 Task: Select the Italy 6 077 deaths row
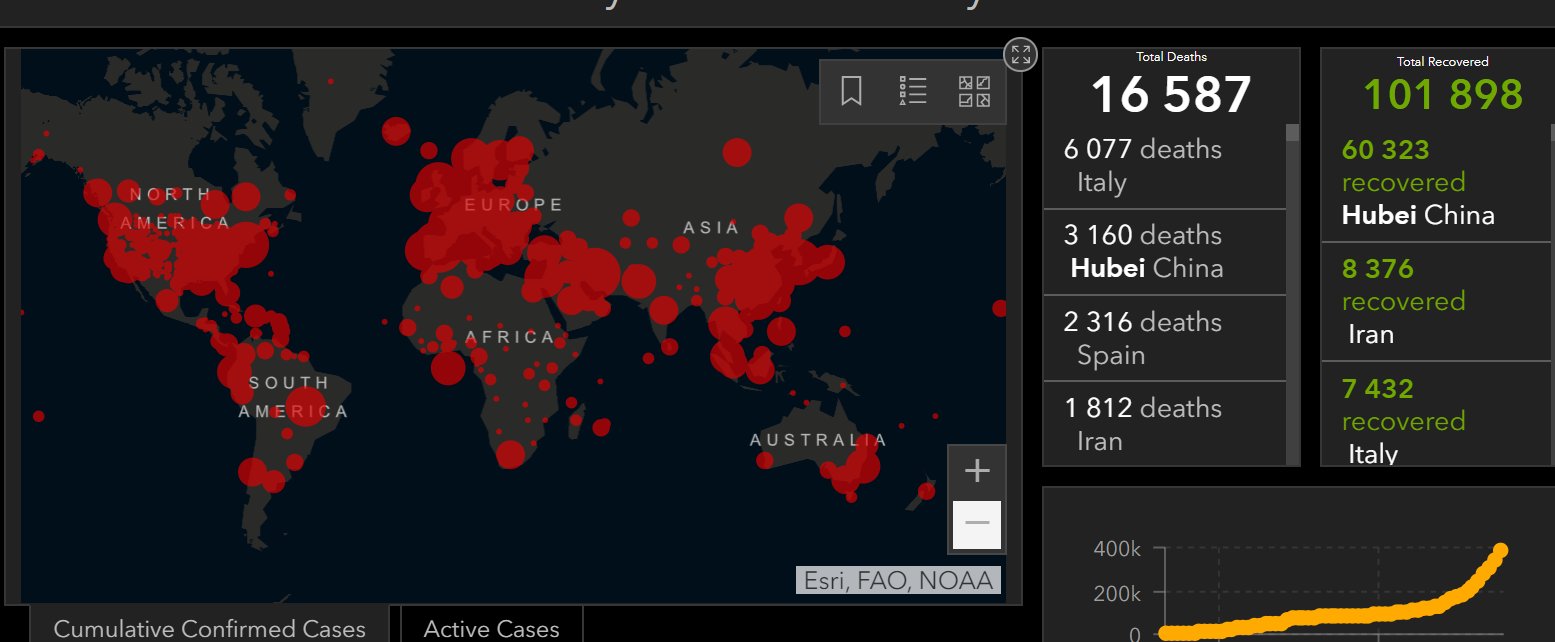tap(1164, 166)
